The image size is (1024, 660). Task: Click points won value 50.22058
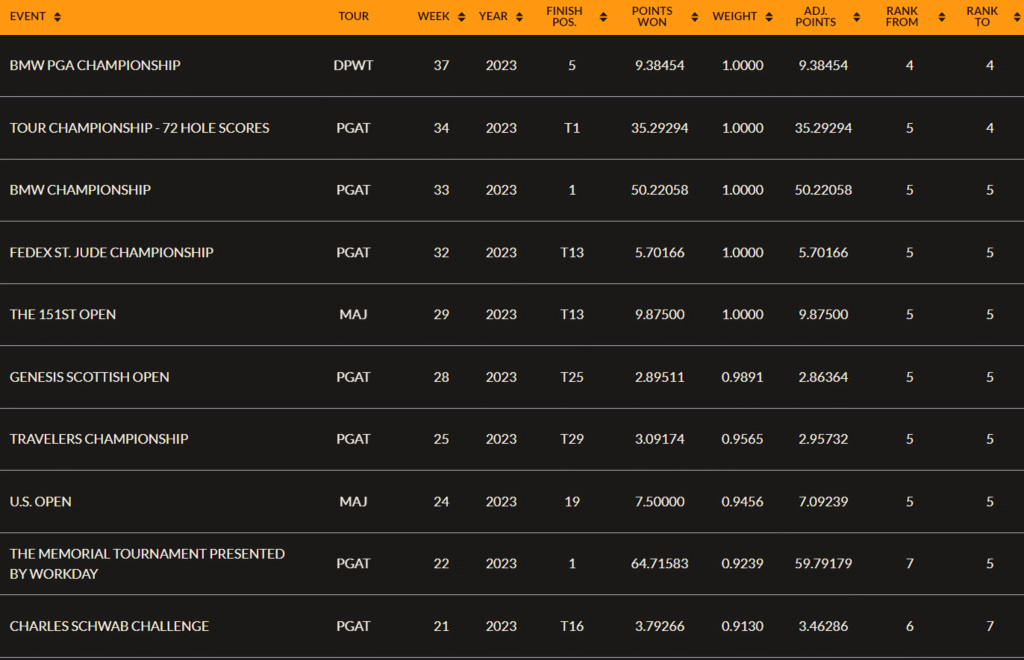pyautogui.click(x=660, y=190)
